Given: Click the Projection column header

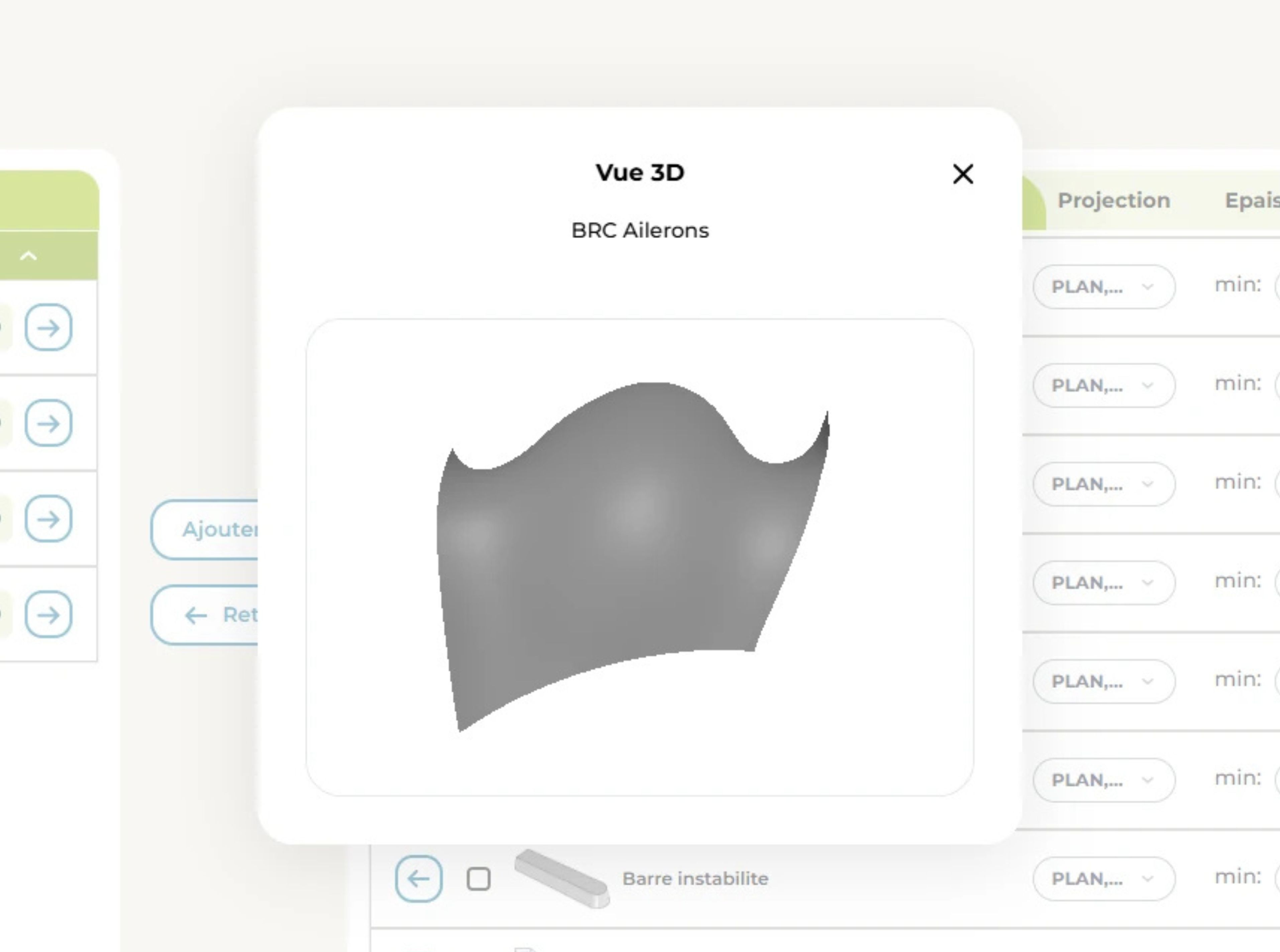Looking at the screenshot, I should pos(1113,200).
